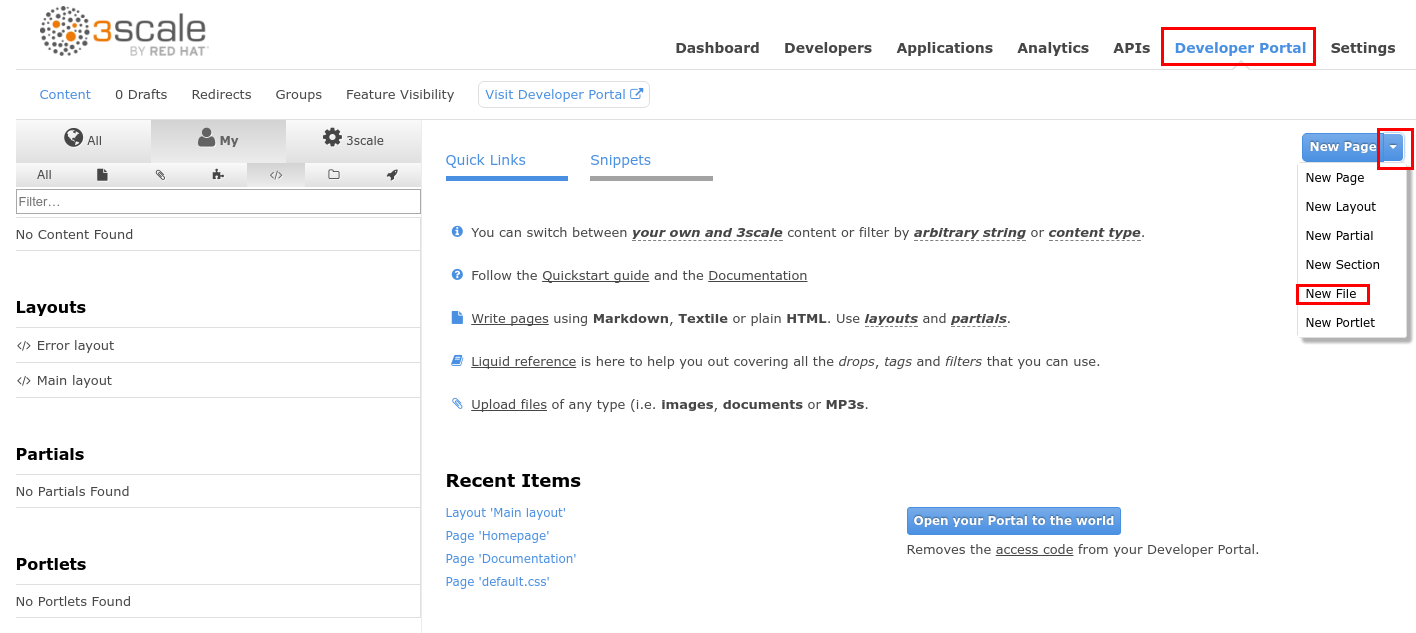This screenshot has height=633, width=1416.
Task: Filter content by rocket portlets icon
Action: click(392, 175)
